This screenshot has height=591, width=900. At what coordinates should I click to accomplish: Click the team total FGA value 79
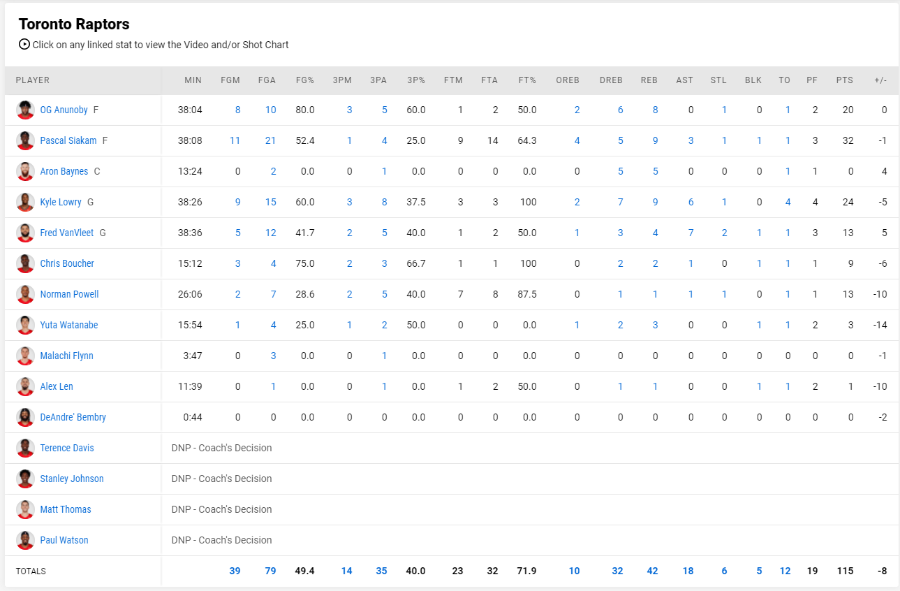tap(270, 571)
